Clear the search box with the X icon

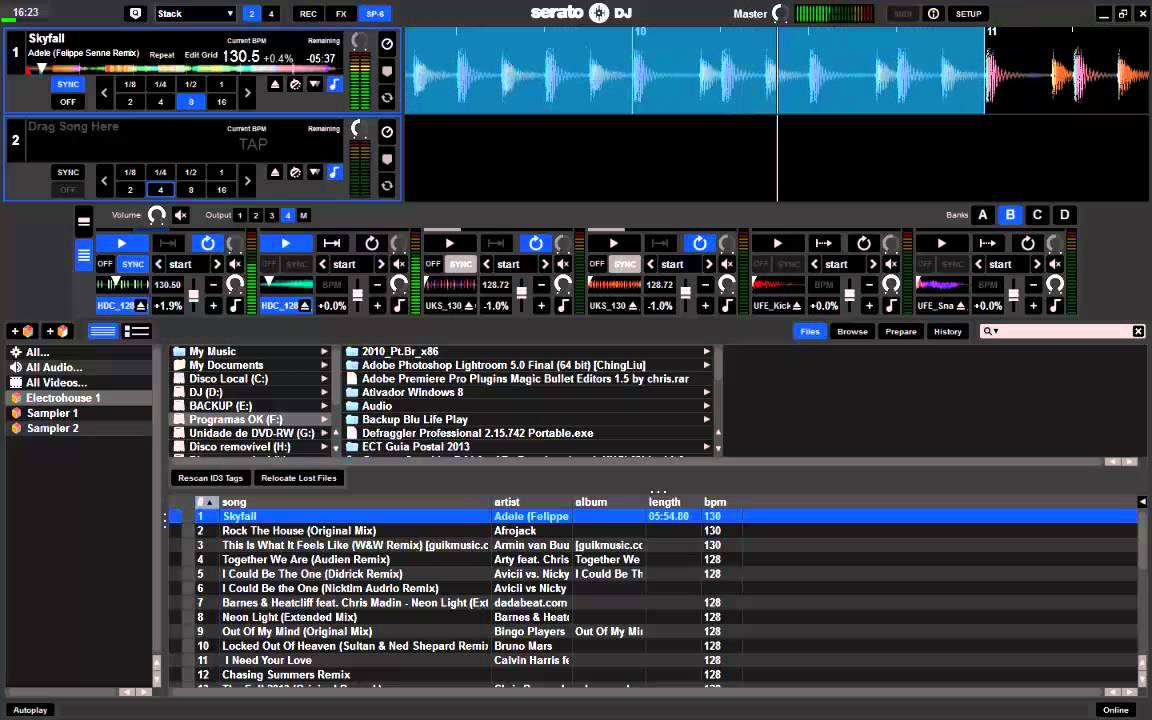(x=1138, y=331)
